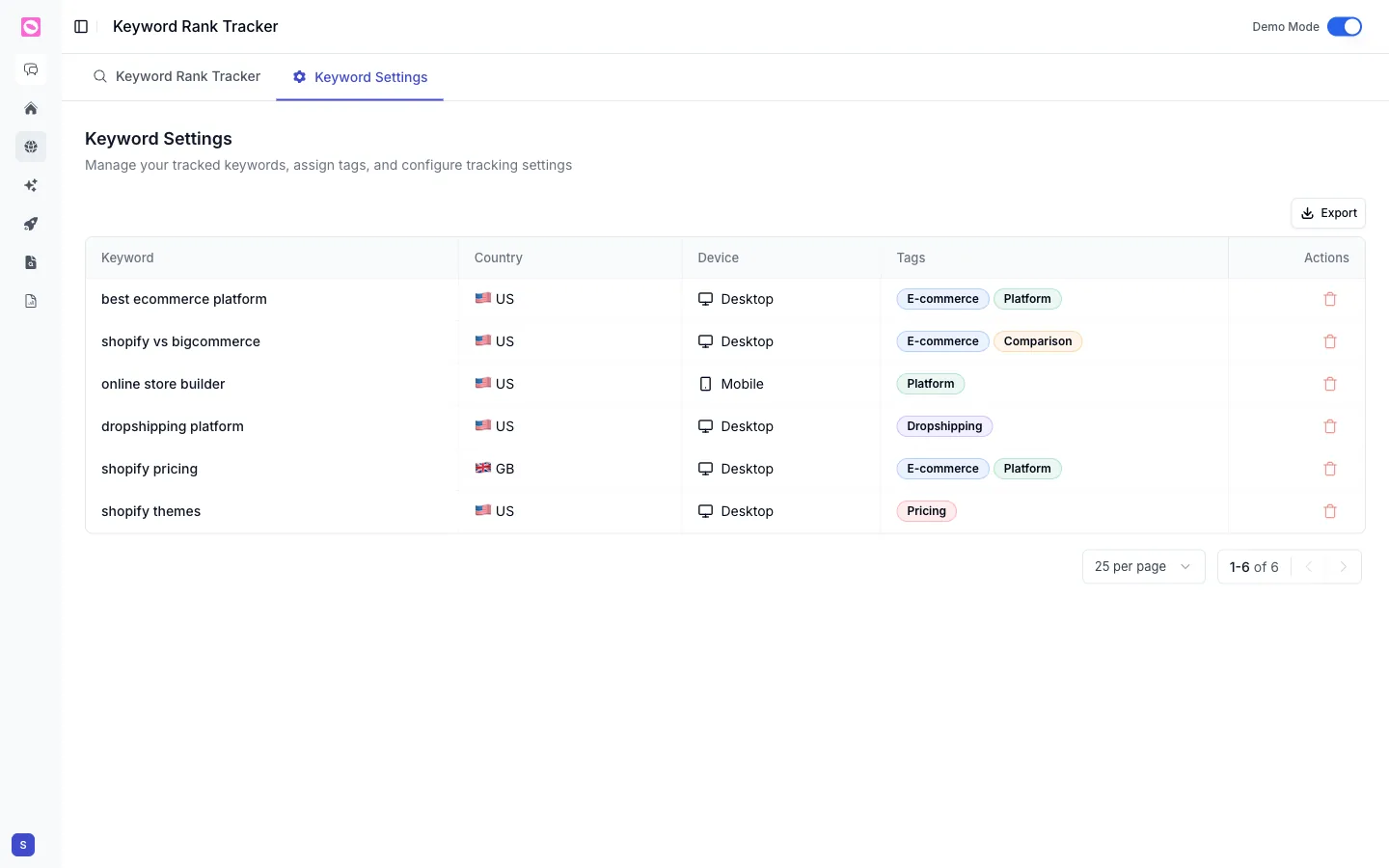Delete the shopify pricing keyword
This screenshot has width=1389, height=868.
(1330, 469)
